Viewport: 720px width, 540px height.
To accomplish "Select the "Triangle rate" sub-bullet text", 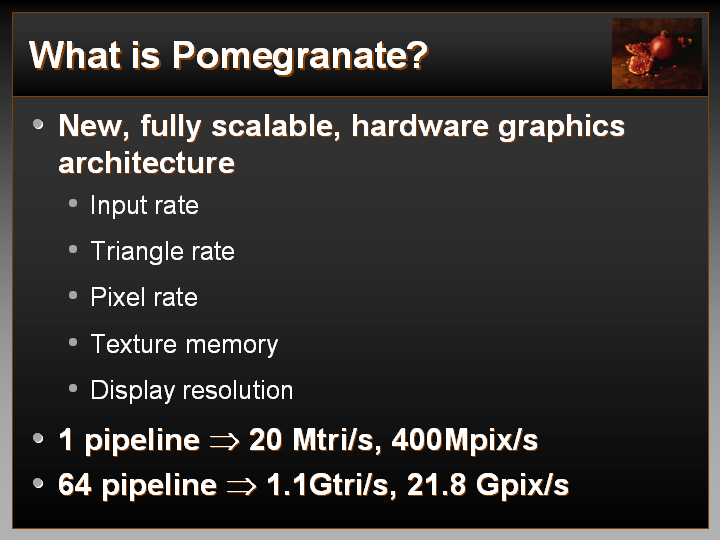I will [x=162, y=251].
